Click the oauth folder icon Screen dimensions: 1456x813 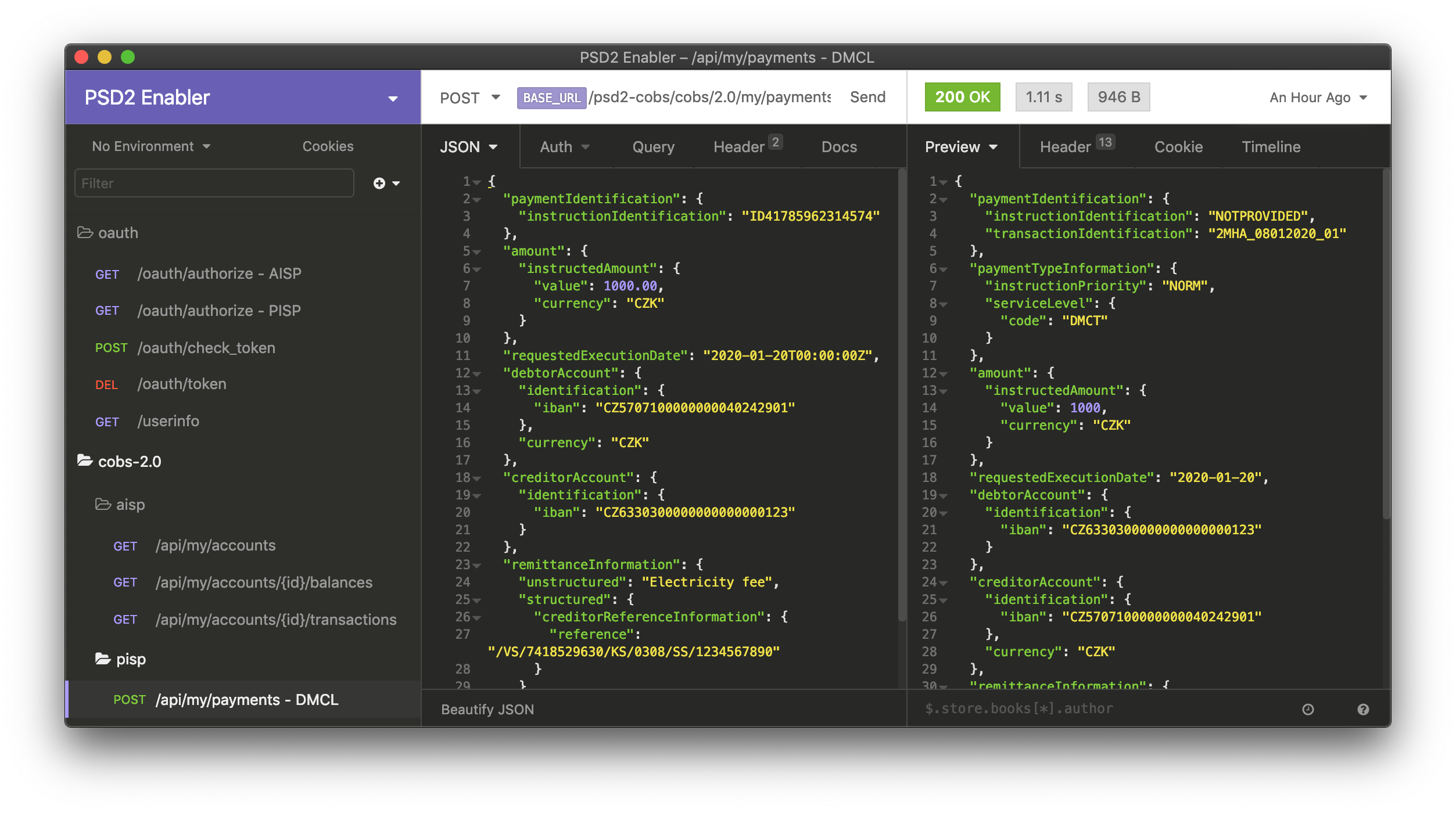tap(85, 233)
